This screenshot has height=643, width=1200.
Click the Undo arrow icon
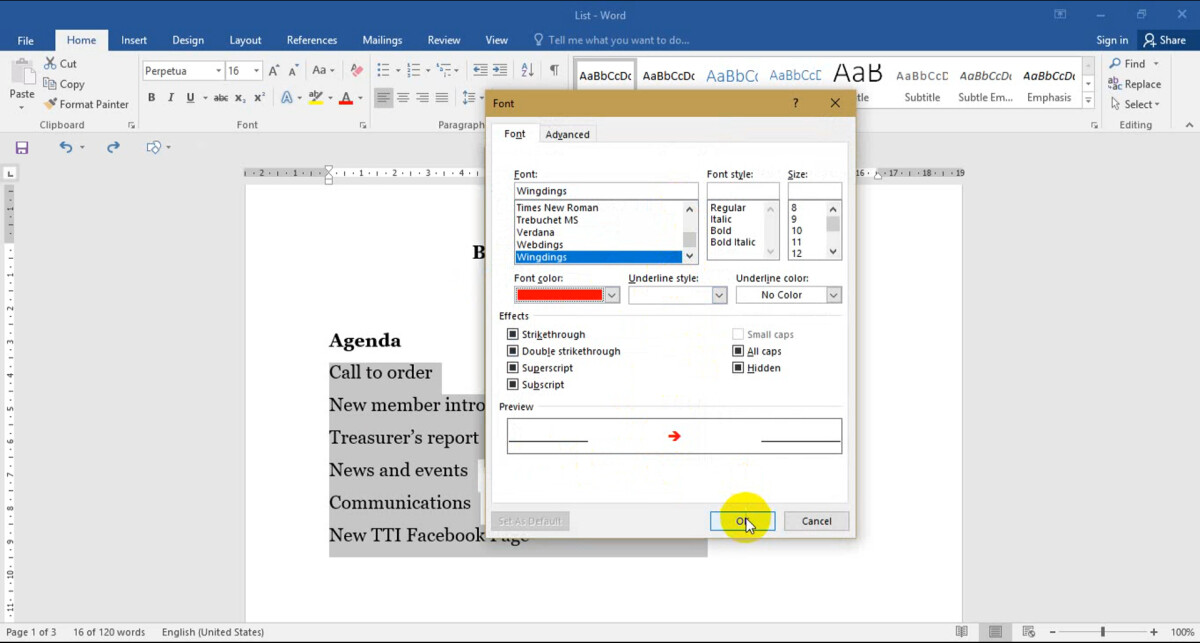[x=66, y=147]
